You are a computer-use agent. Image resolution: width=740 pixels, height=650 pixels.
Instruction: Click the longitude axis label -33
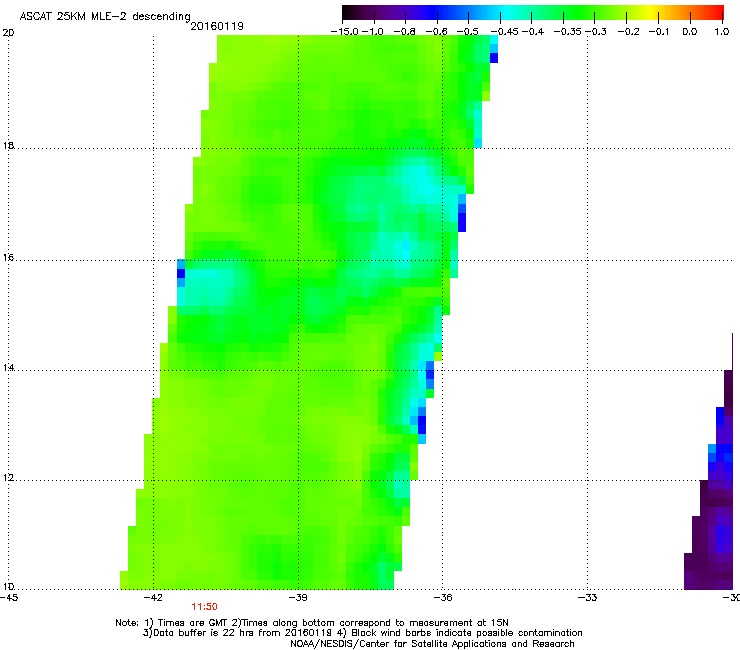(x=587, y=598)
